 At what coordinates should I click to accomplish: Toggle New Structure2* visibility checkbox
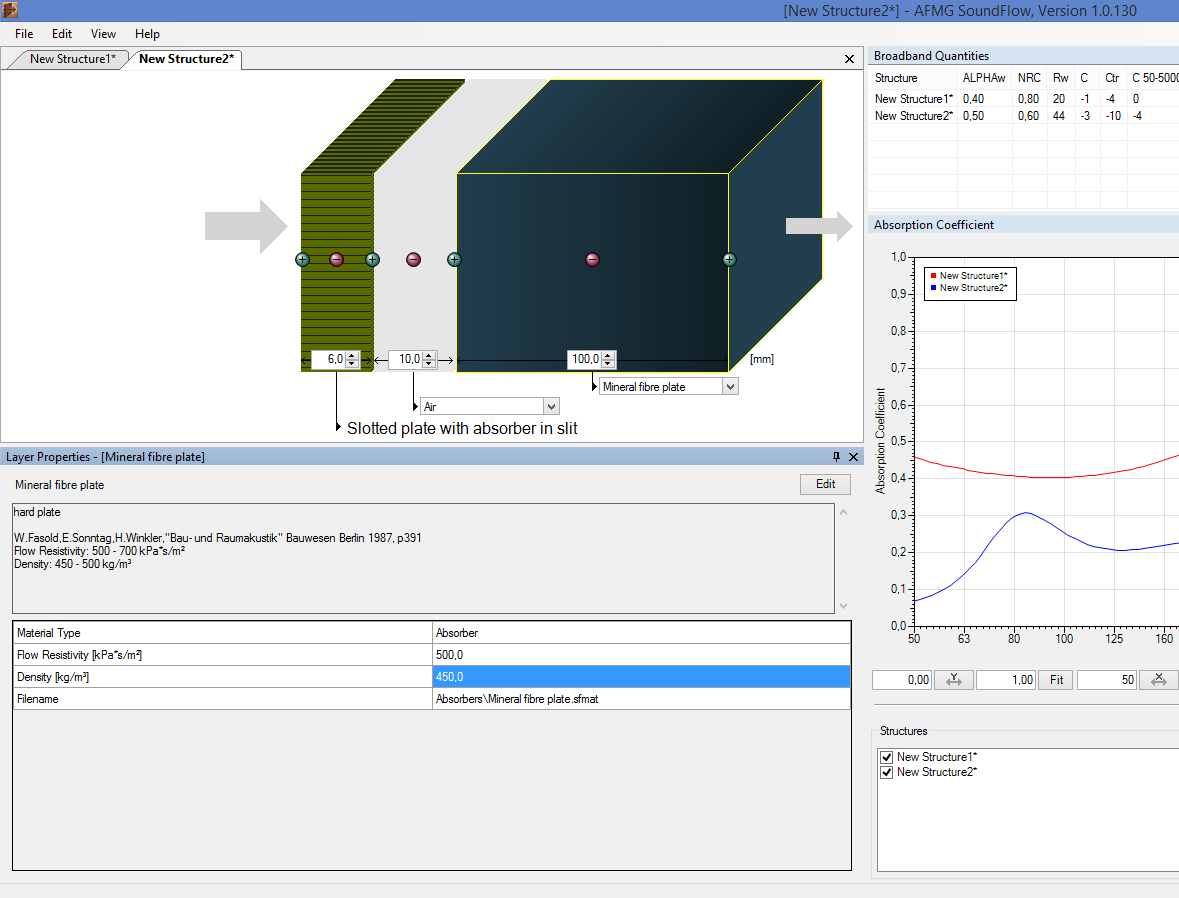pyautogui.click(x=887, y=772)
